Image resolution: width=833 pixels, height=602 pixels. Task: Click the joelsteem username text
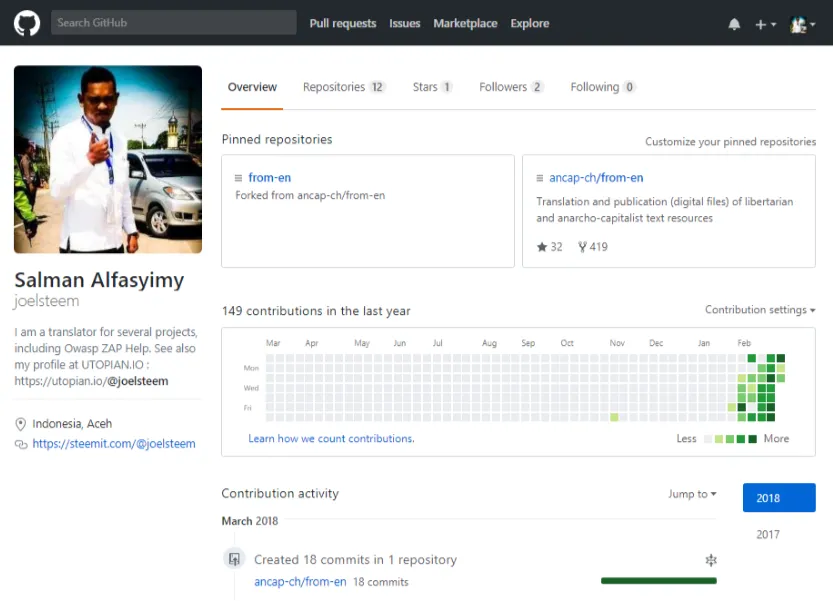pyautogui.click(x=47, y=301)
